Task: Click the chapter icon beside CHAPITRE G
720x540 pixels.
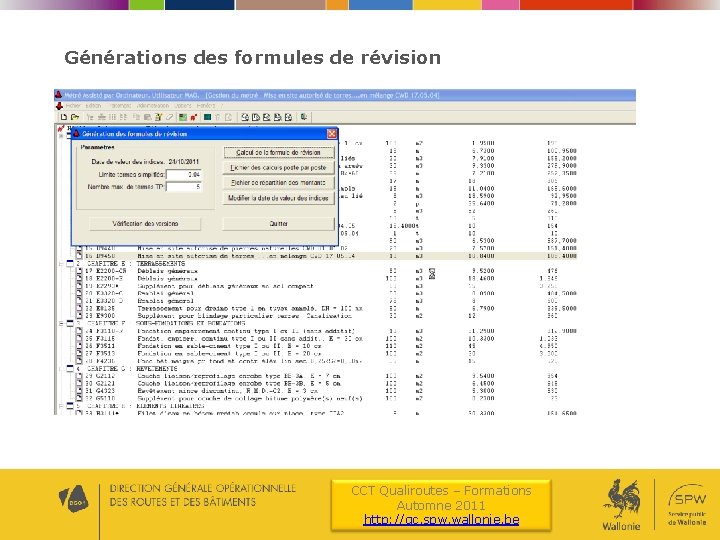Action: point(70,369)
